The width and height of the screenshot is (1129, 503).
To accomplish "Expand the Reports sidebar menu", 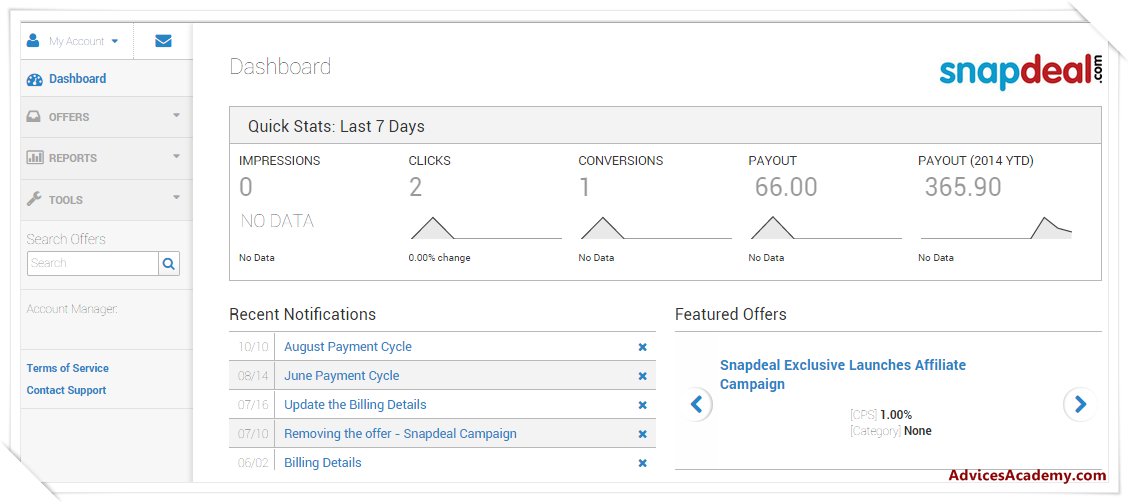I will (105, 158).
